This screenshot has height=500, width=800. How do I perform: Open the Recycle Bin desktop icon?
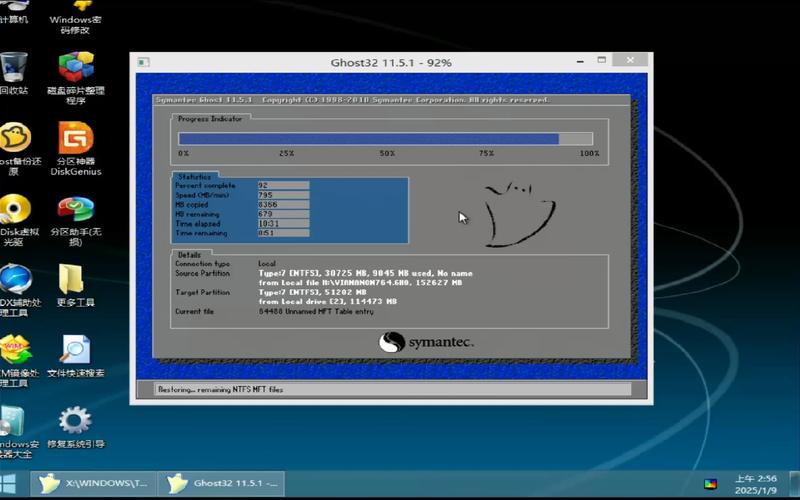pos(13,73)
